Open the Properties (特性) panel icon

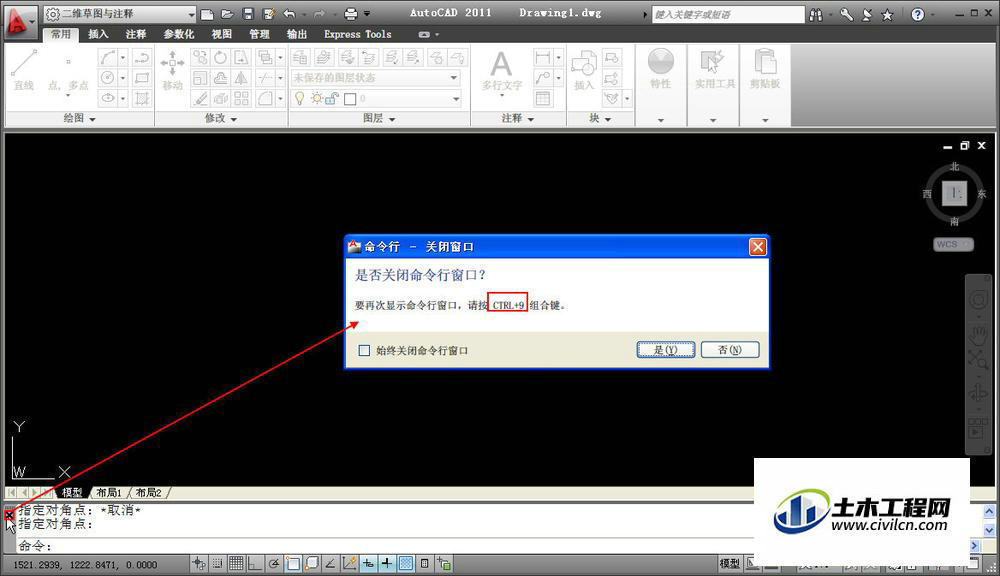click(661, 69)
